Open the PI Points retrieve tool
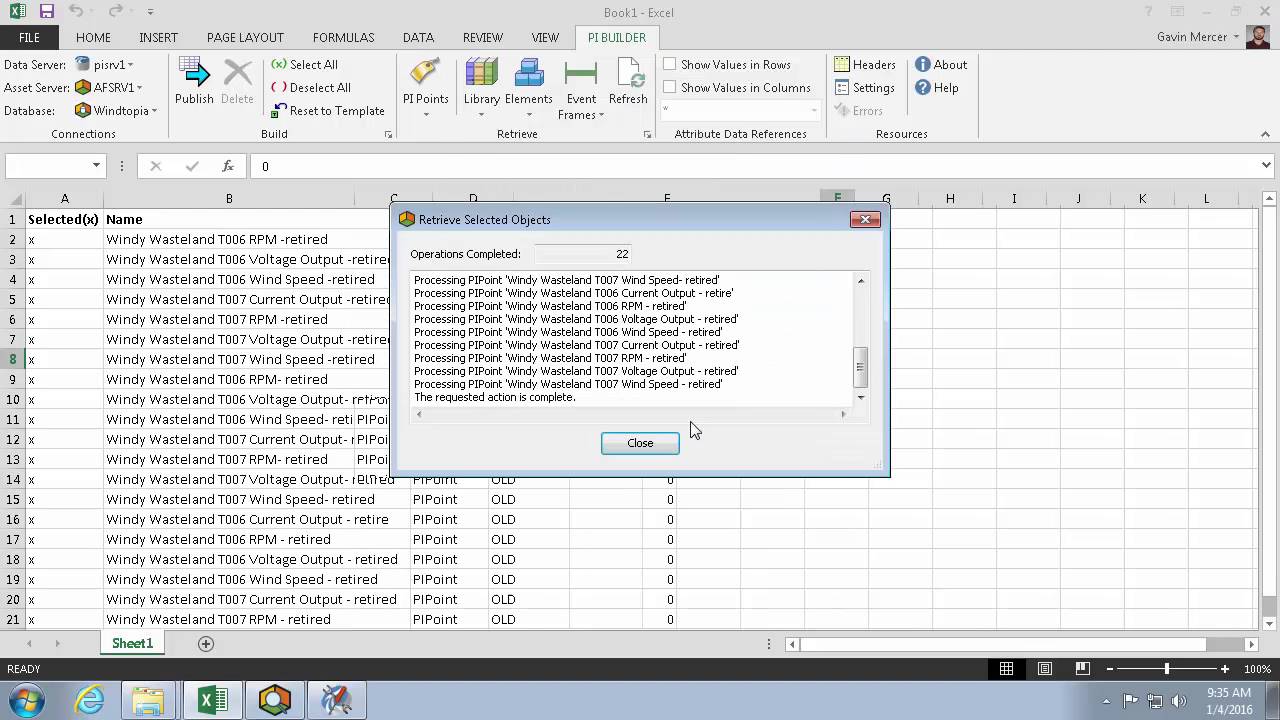This screenshot has height=720, width=1280. 425,88
